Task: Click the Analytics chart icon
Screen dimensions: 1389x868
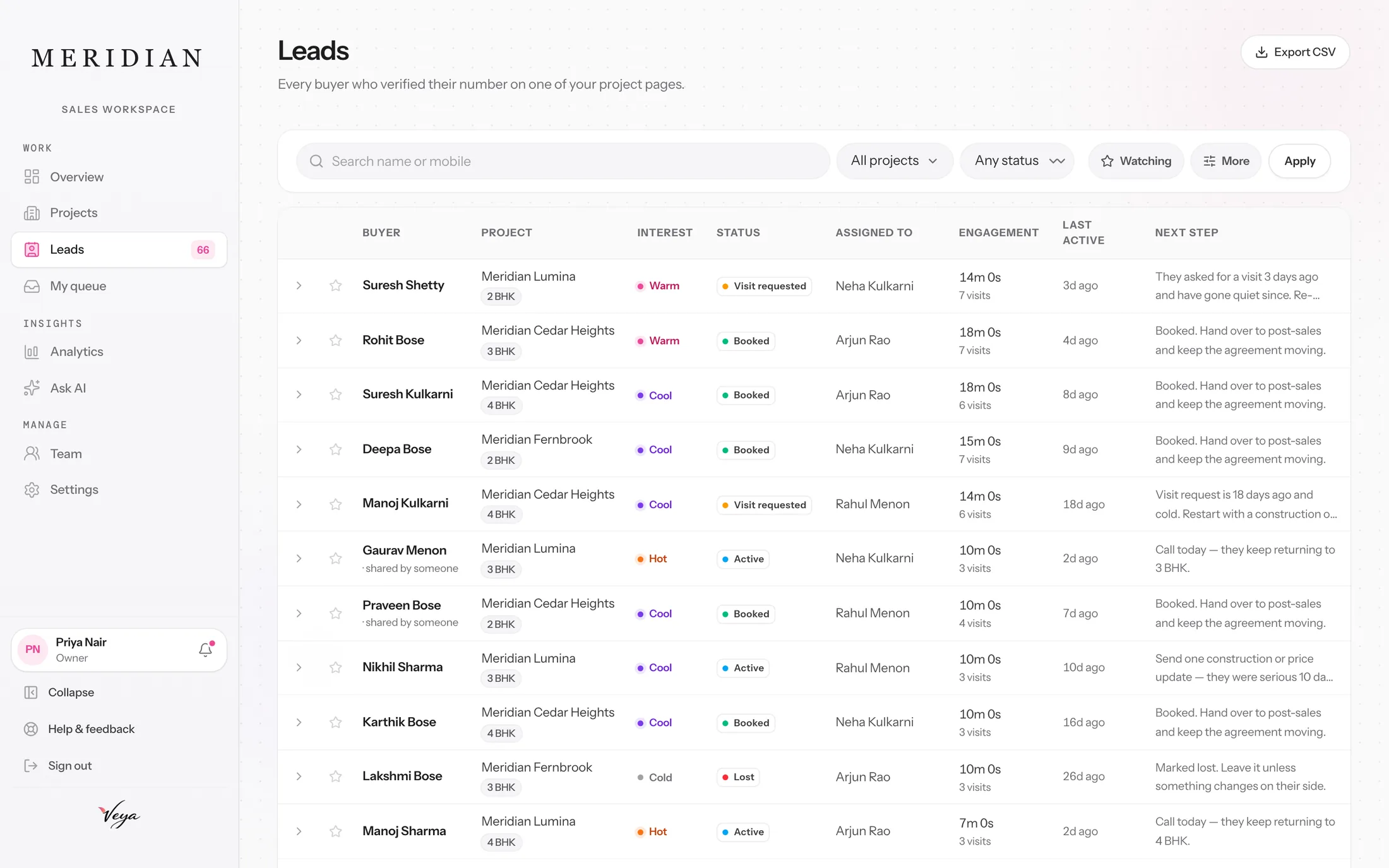Action: [x=32, y=352]
